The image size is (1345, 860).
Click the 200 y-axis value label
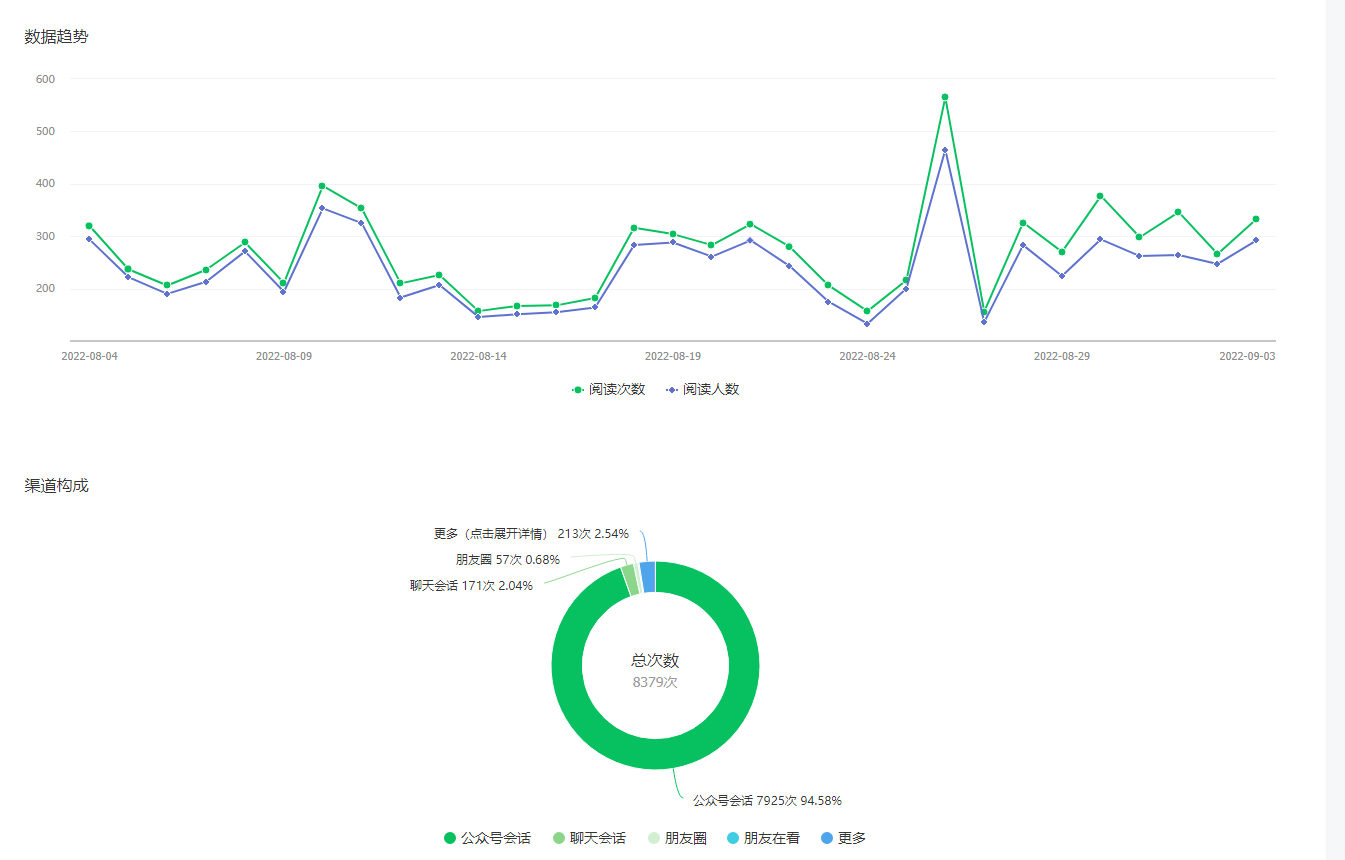(x=45, y=289)
